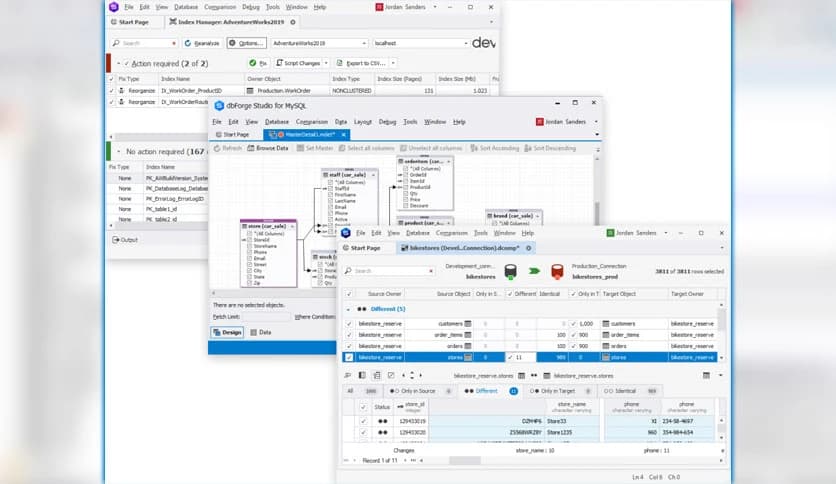Image resolution: width=836 pixels, height=484 pixels.
Task: Switch to Data view button
Action: [261, 332]
